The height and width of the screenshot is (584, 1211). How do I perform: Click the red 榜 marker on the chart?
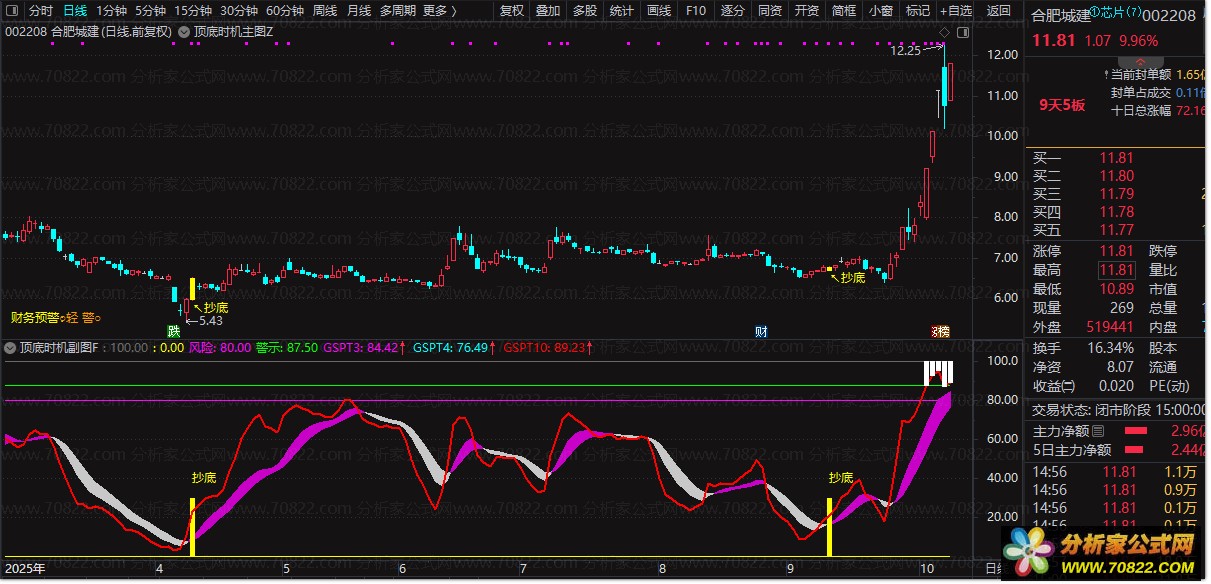[x=940, y=331]
